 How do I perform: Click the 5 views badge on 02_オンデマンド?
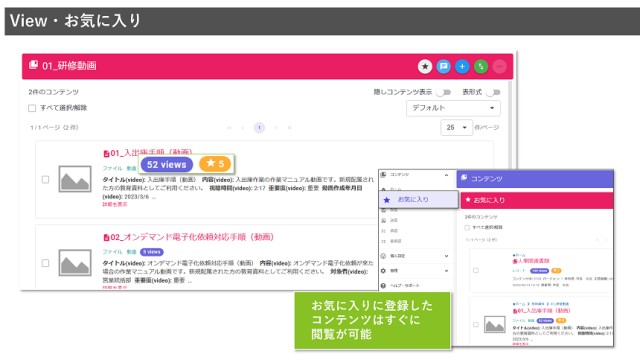(x=151, y=252)
